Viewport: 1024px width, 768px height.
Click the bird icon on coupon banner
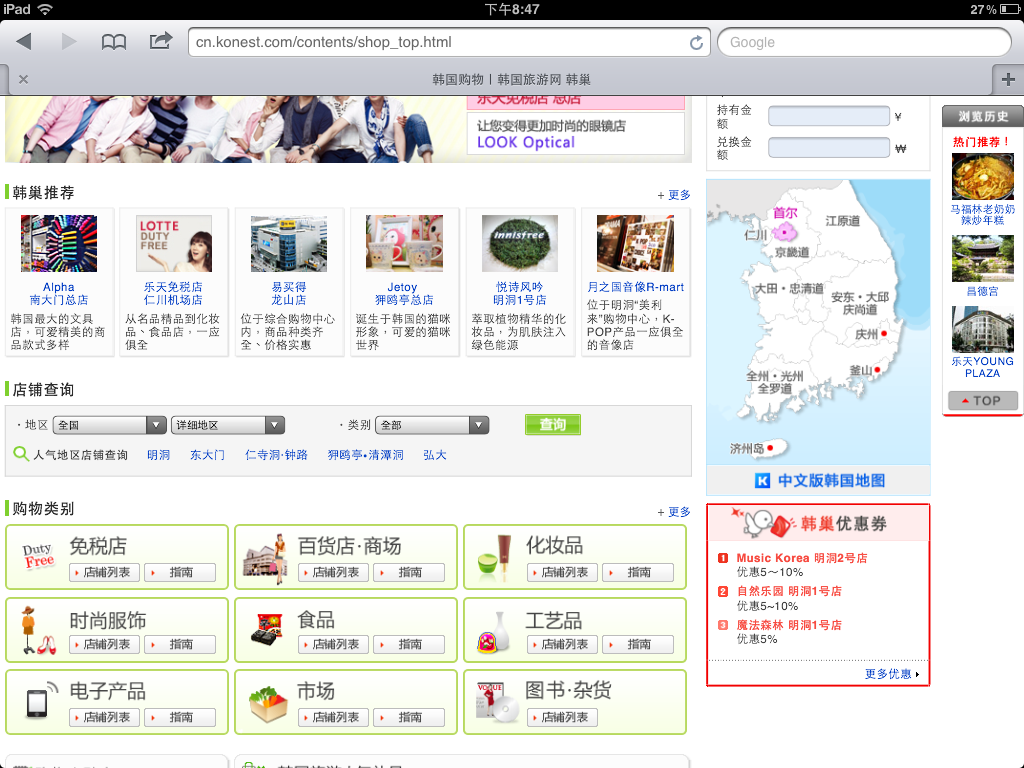point(761,523)
